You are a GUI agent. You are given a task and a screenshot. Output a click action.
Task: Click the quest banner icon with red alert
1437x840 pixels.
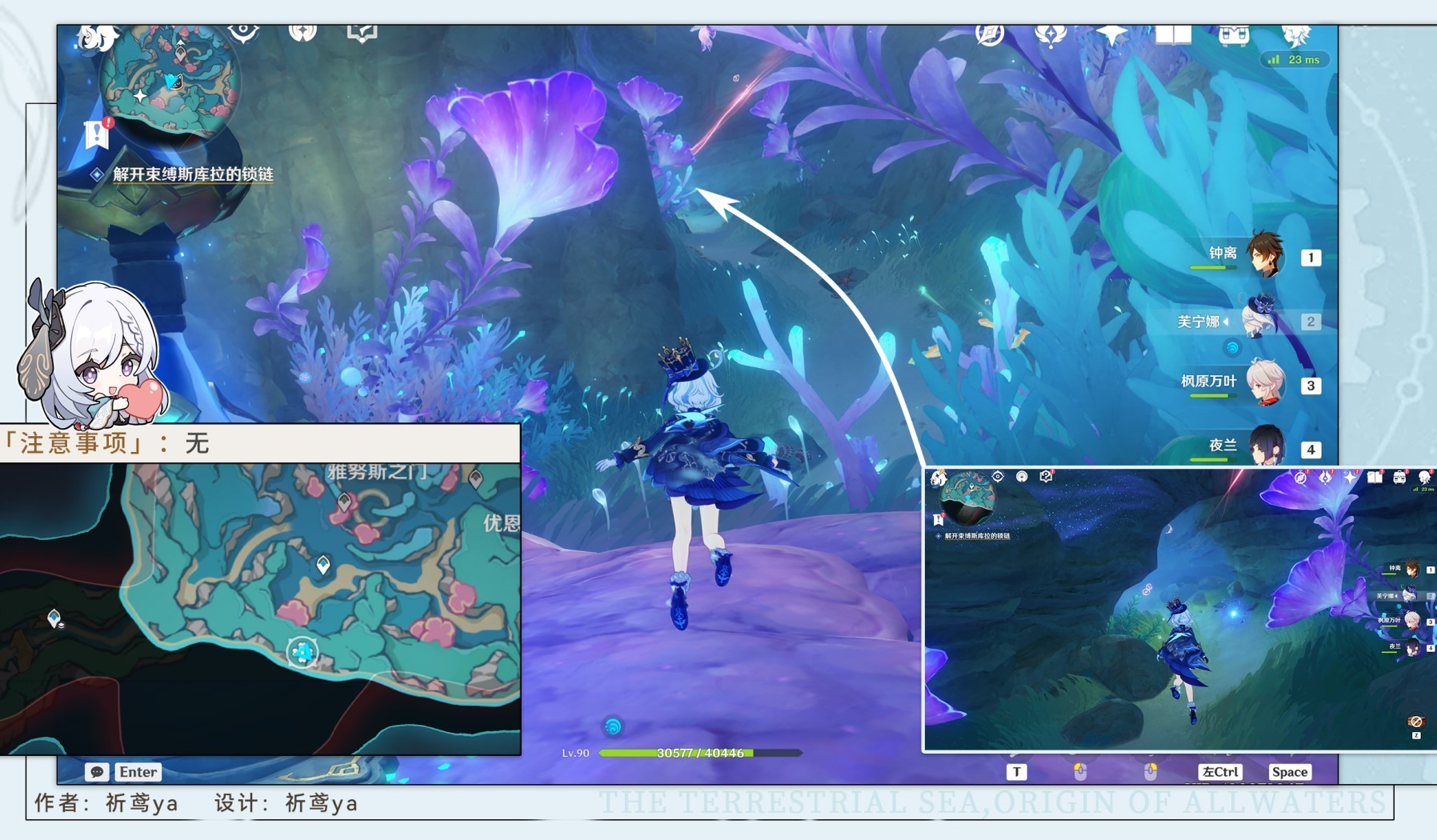97,134
